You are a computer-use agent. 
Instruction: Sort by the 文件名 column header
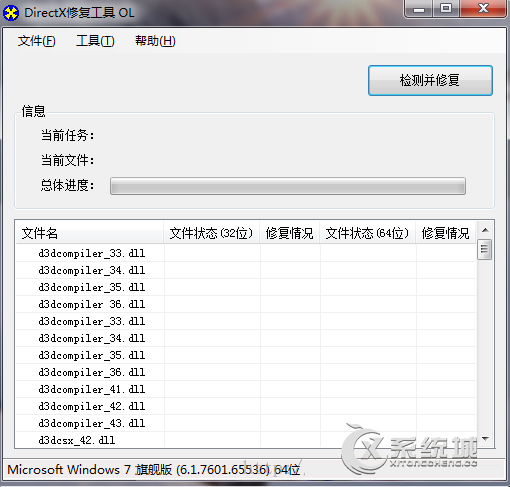coord(90,233)
